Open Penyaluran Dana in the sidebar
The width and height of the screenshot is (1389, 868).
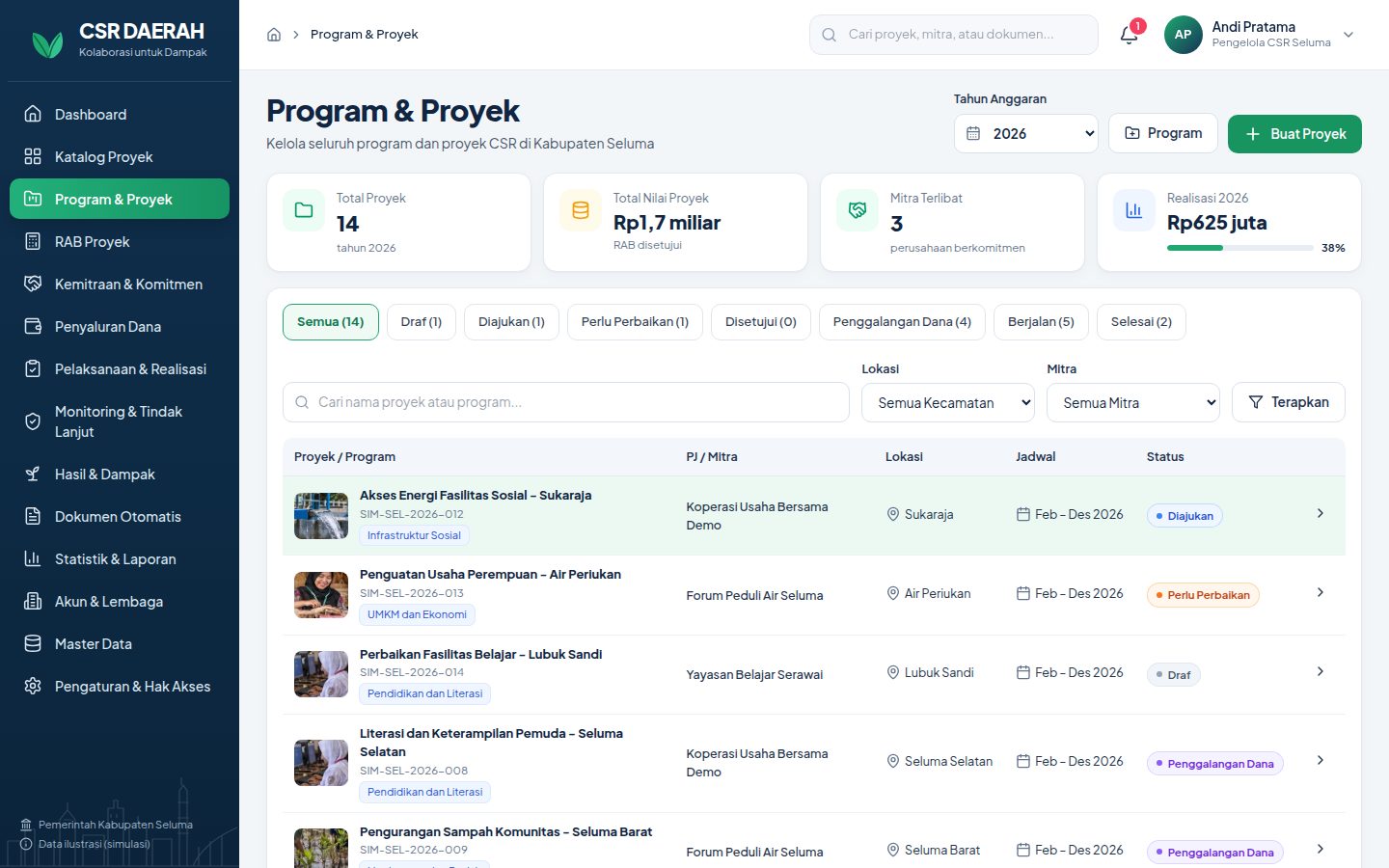[x=120, y=326]
